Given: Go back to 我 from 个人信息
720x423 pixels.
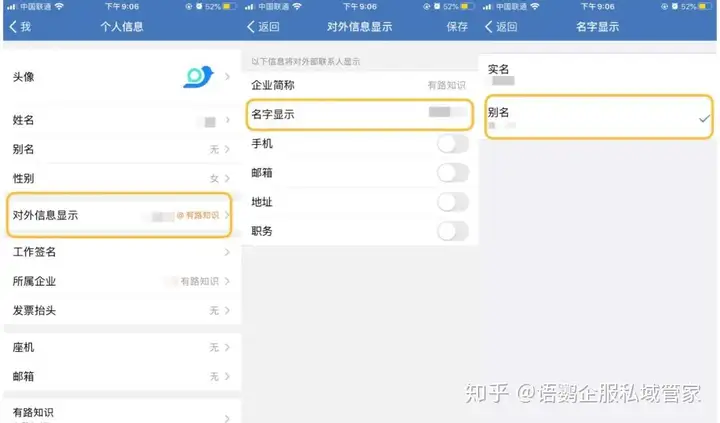Looking at the screenshot, I should (x=20, y=27).
